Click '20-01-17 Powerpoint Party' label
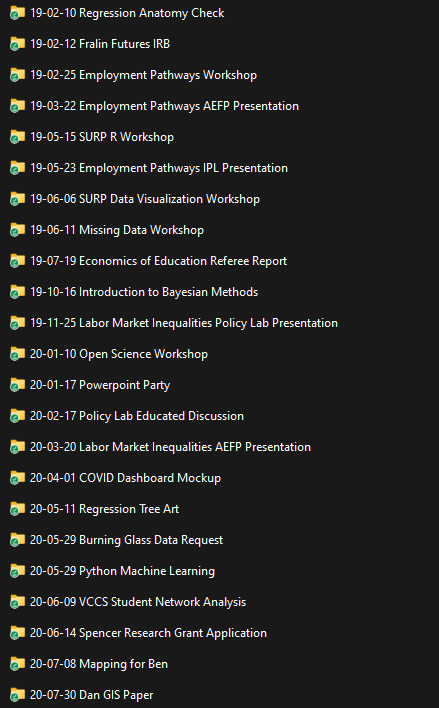The width and height of the screenshot is (439, 708). click(x=100, y=385)
